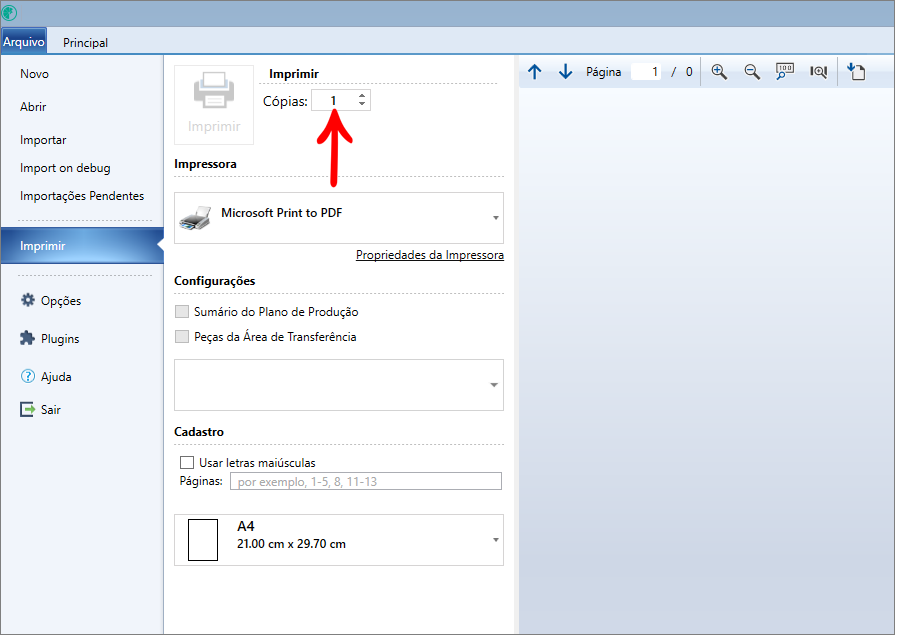
Task: Click the zoom 100% preview icon
Action: pos(785,72)
